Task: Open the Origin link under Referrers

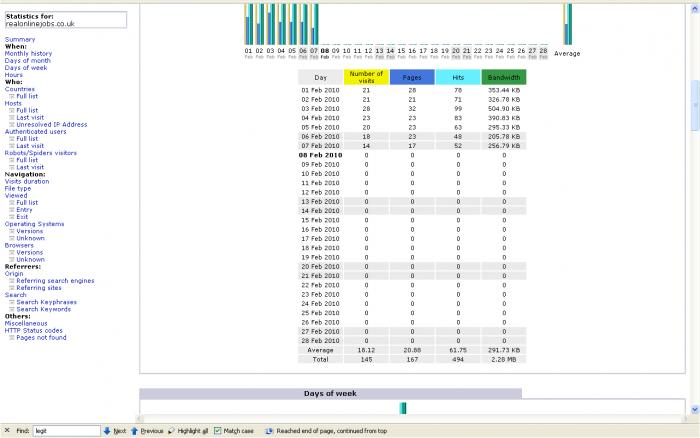Action: 14,274
